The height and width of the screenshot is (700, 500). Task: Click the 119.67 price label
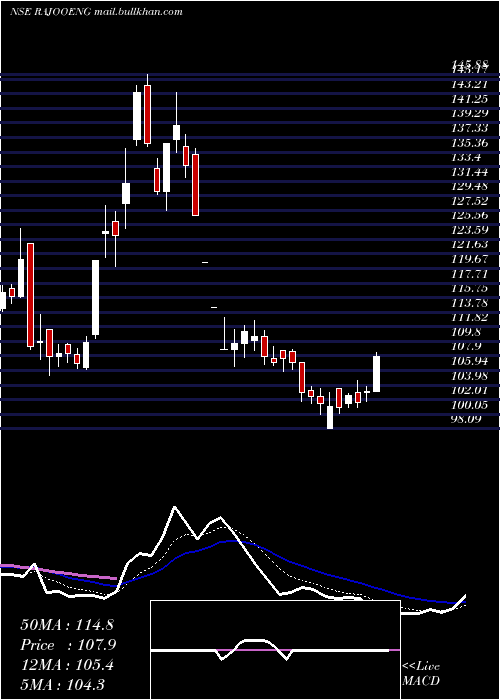pyautogui.click(x=470, y=259)
